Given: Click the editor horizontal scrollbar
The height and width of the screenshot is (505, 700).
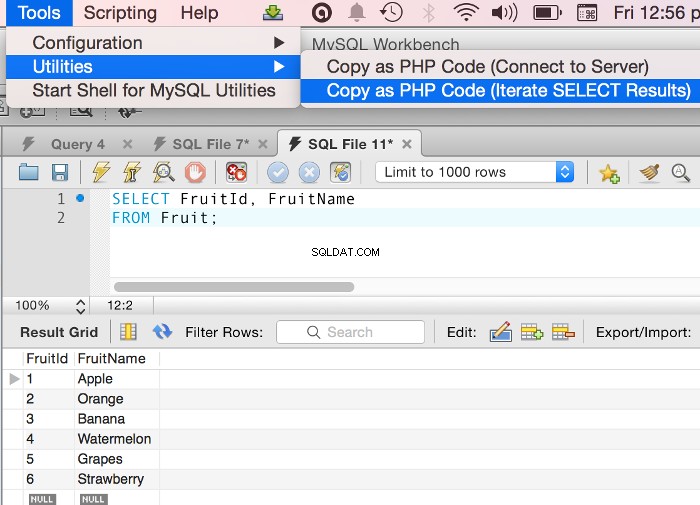Looking at the screenshot, I should (x=234, y=287).
